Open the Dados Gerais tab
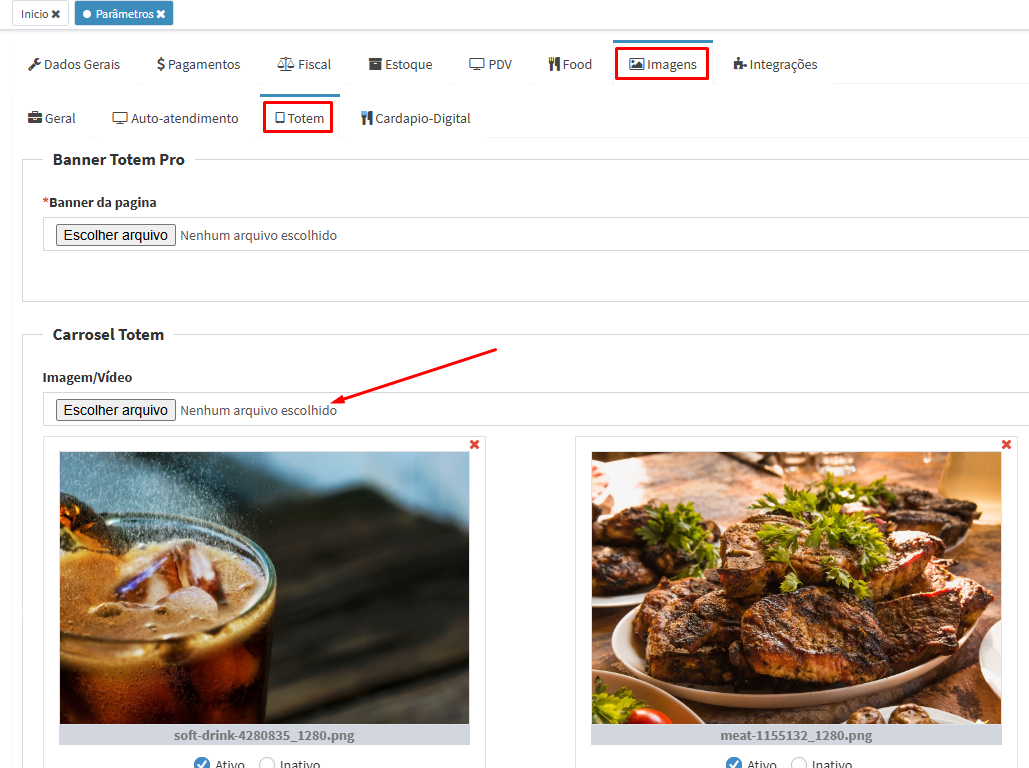Image resolution: width=1029 pixels, height=768 pixels. click(x=74, y=64)
